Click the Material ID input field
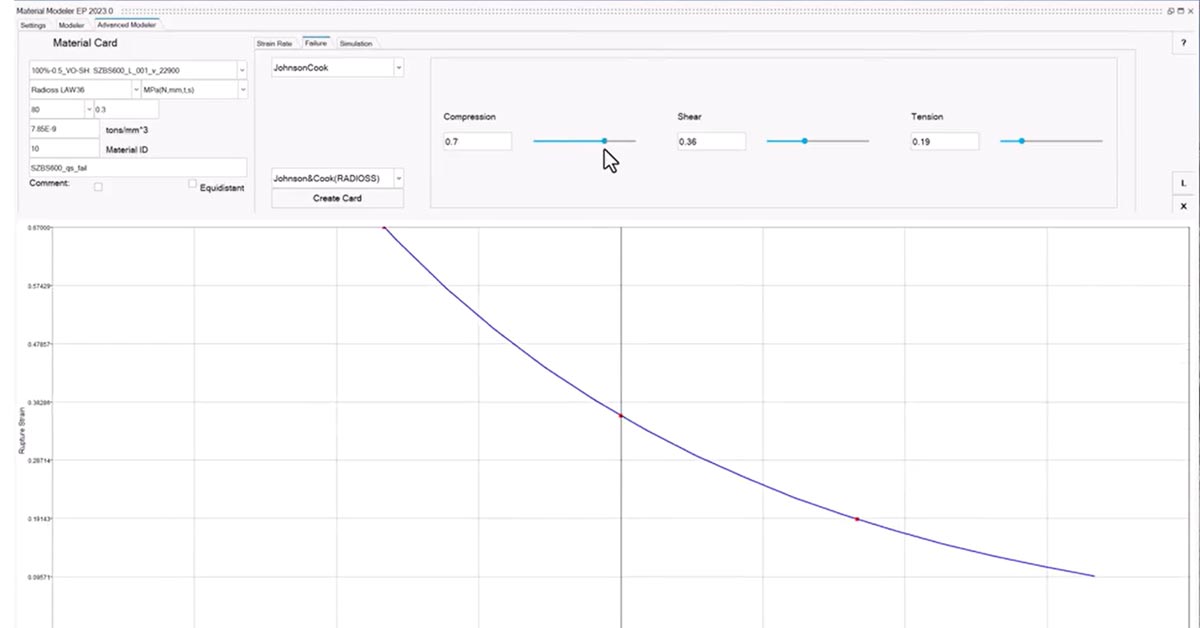Image resolution: width=1200 pixels, height=628 pixels. (64, 149)
